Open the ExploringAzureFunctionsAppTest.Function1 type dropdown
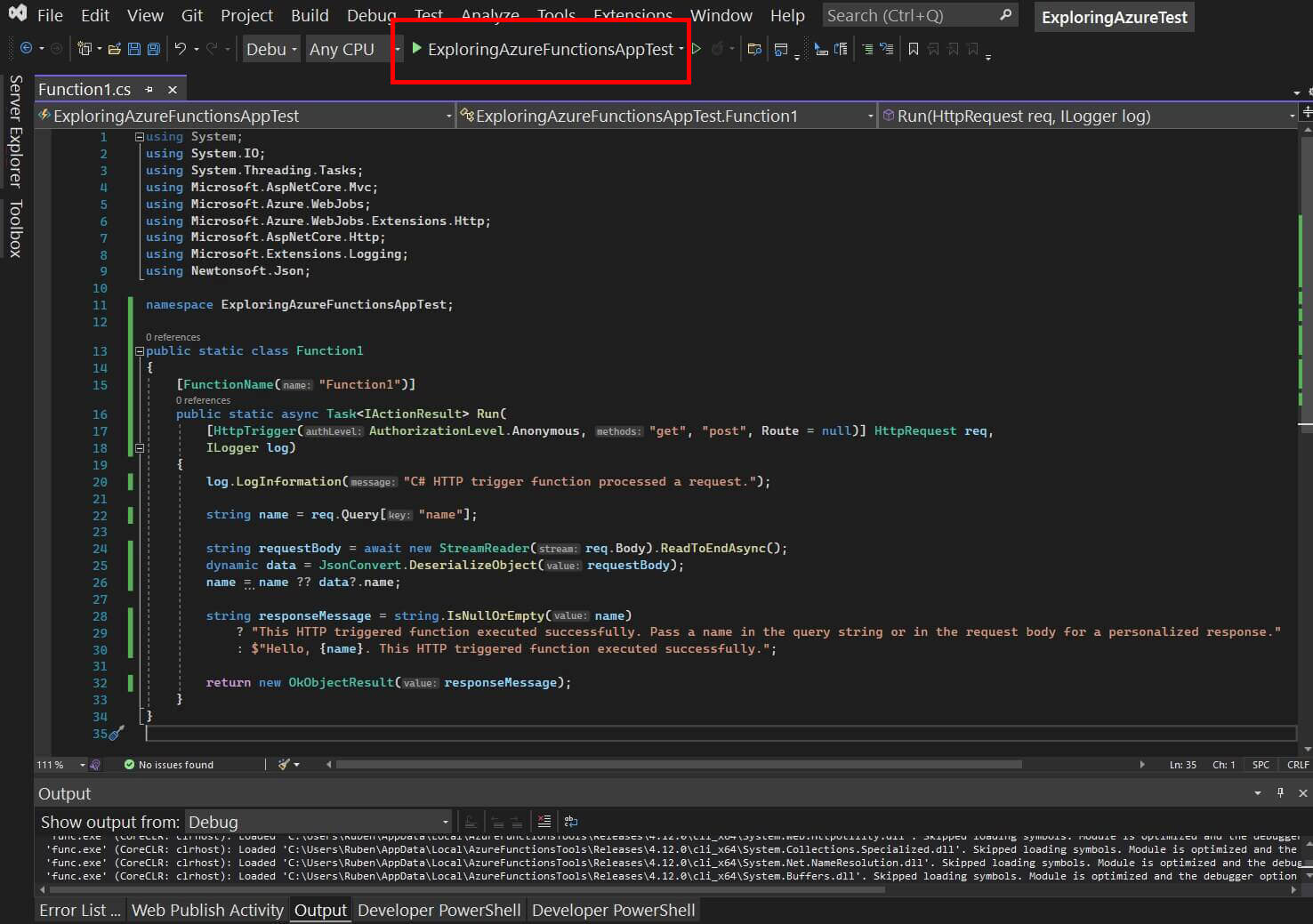1313x924 pixels. click(x=667, y=116)
